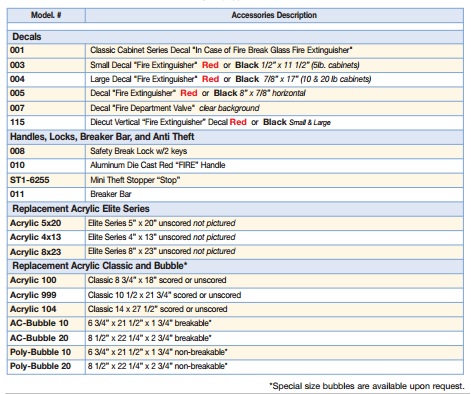Click Aluminum Die Cast Red FIRE Handle
Image resolution: width=471 pixels, height=394 pixels.
158,165
